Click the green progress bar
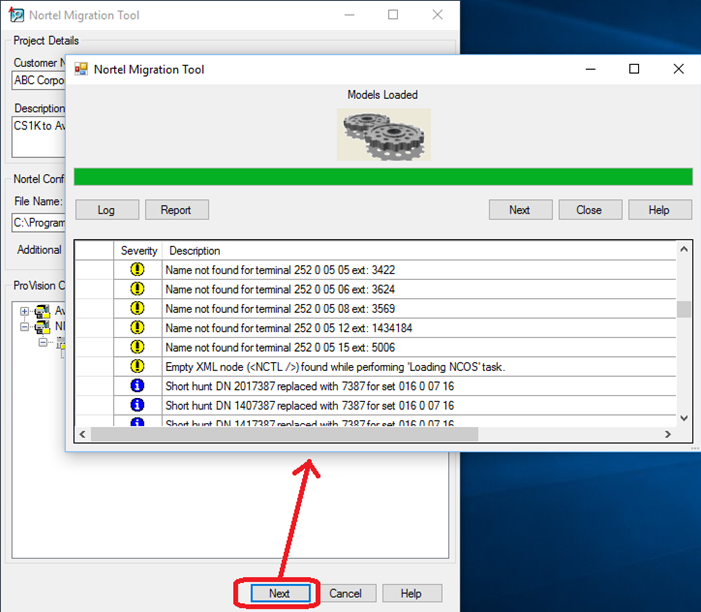Viewport: 701px width, 612px height. (383, 177)
